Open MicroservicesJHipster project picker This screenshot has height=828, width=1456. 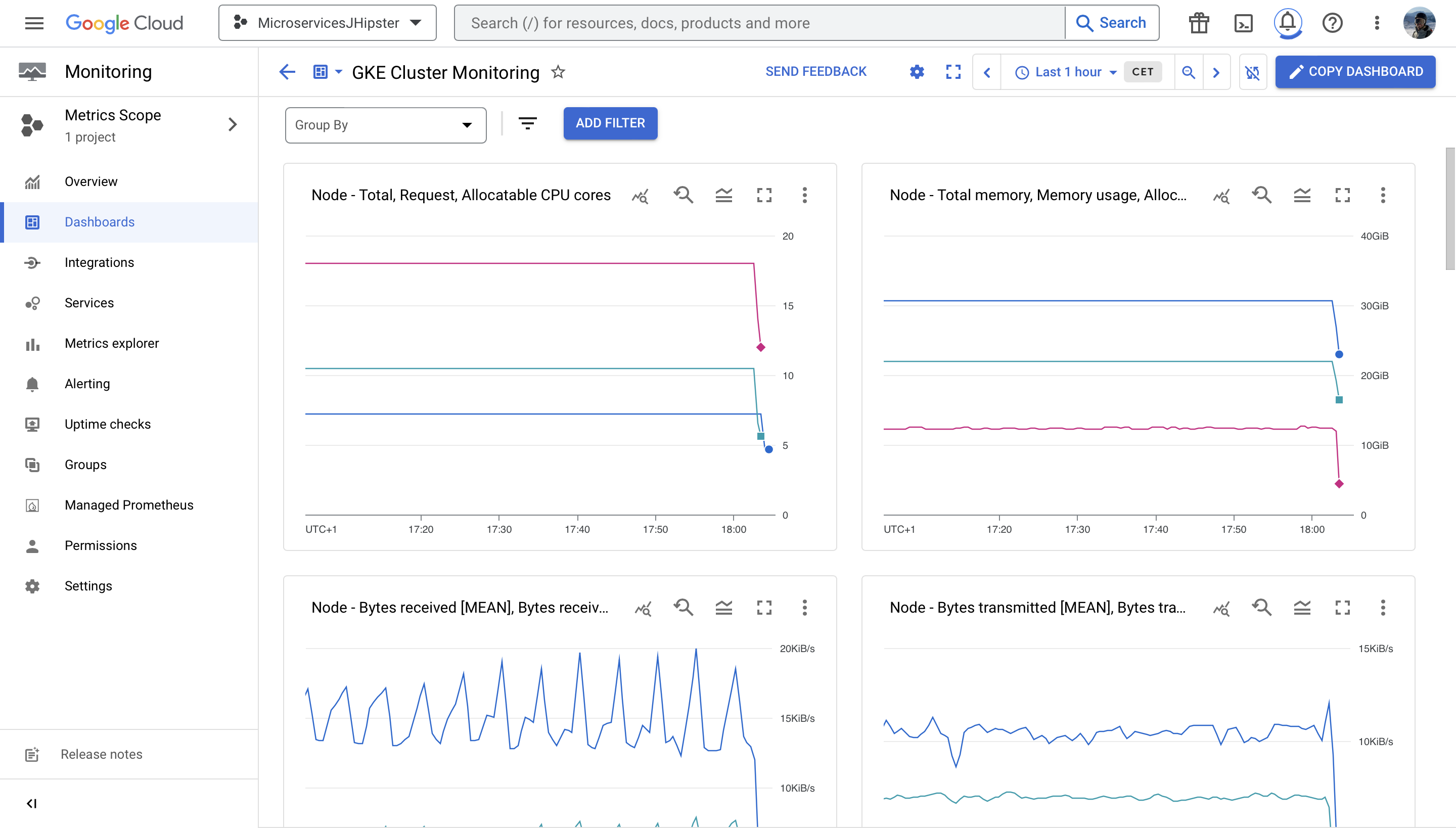tap(328, 23)
